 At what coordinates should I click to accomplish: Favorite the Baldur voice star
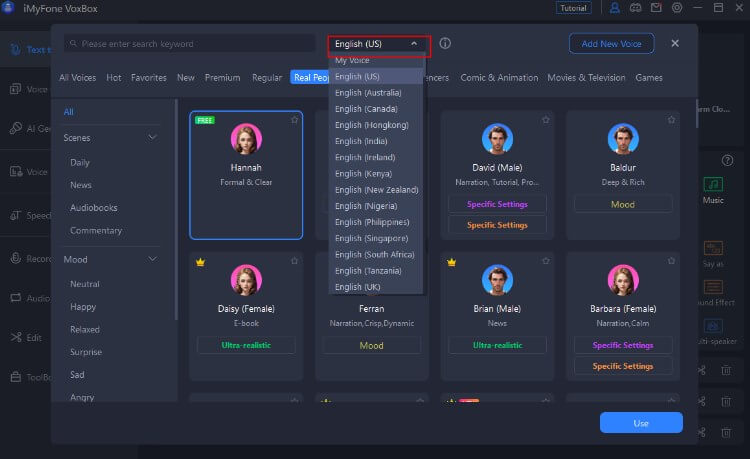tap(671, 120)
